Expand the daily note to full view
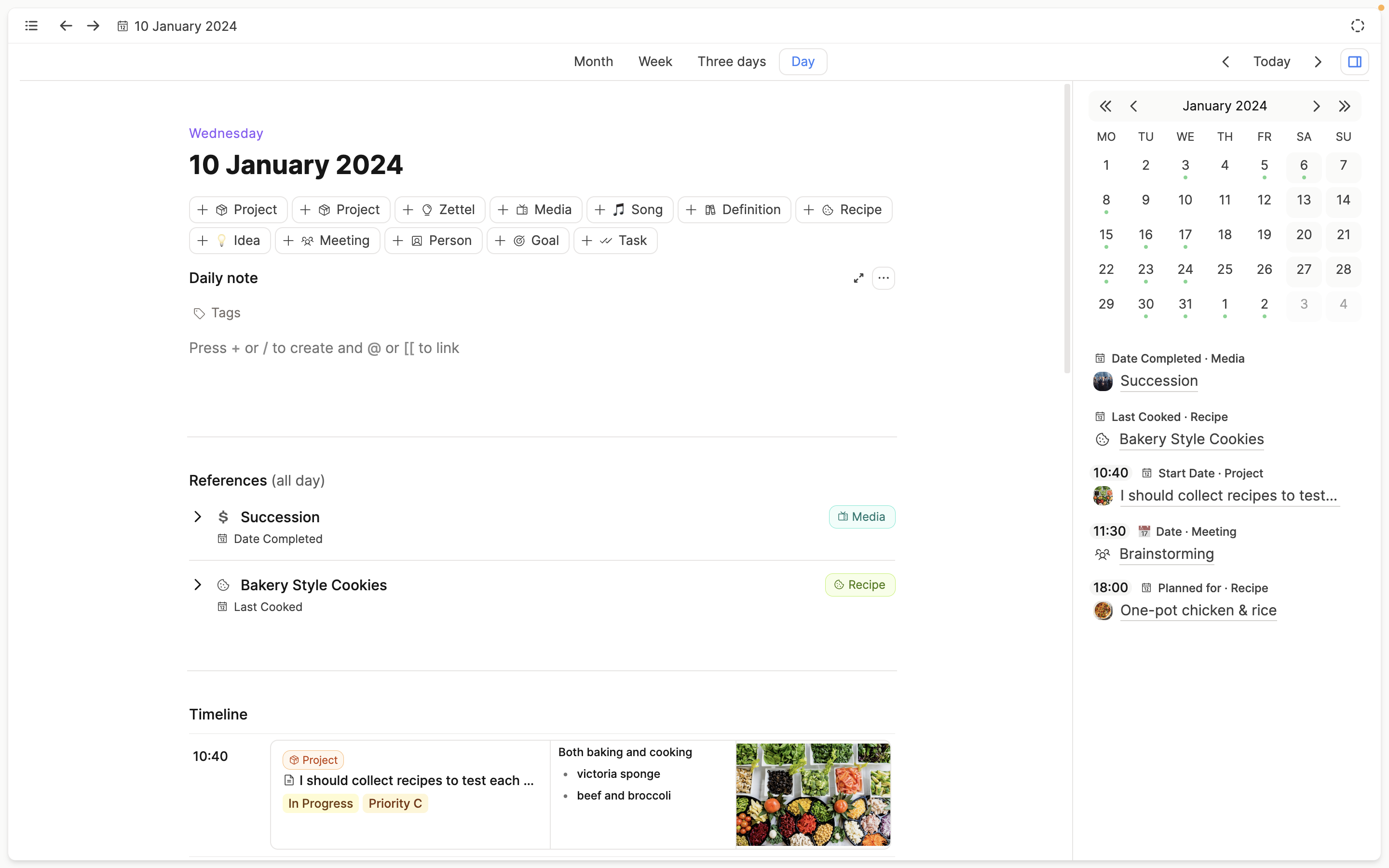Screen dimensions: 1389x868 tap(858, 278)
